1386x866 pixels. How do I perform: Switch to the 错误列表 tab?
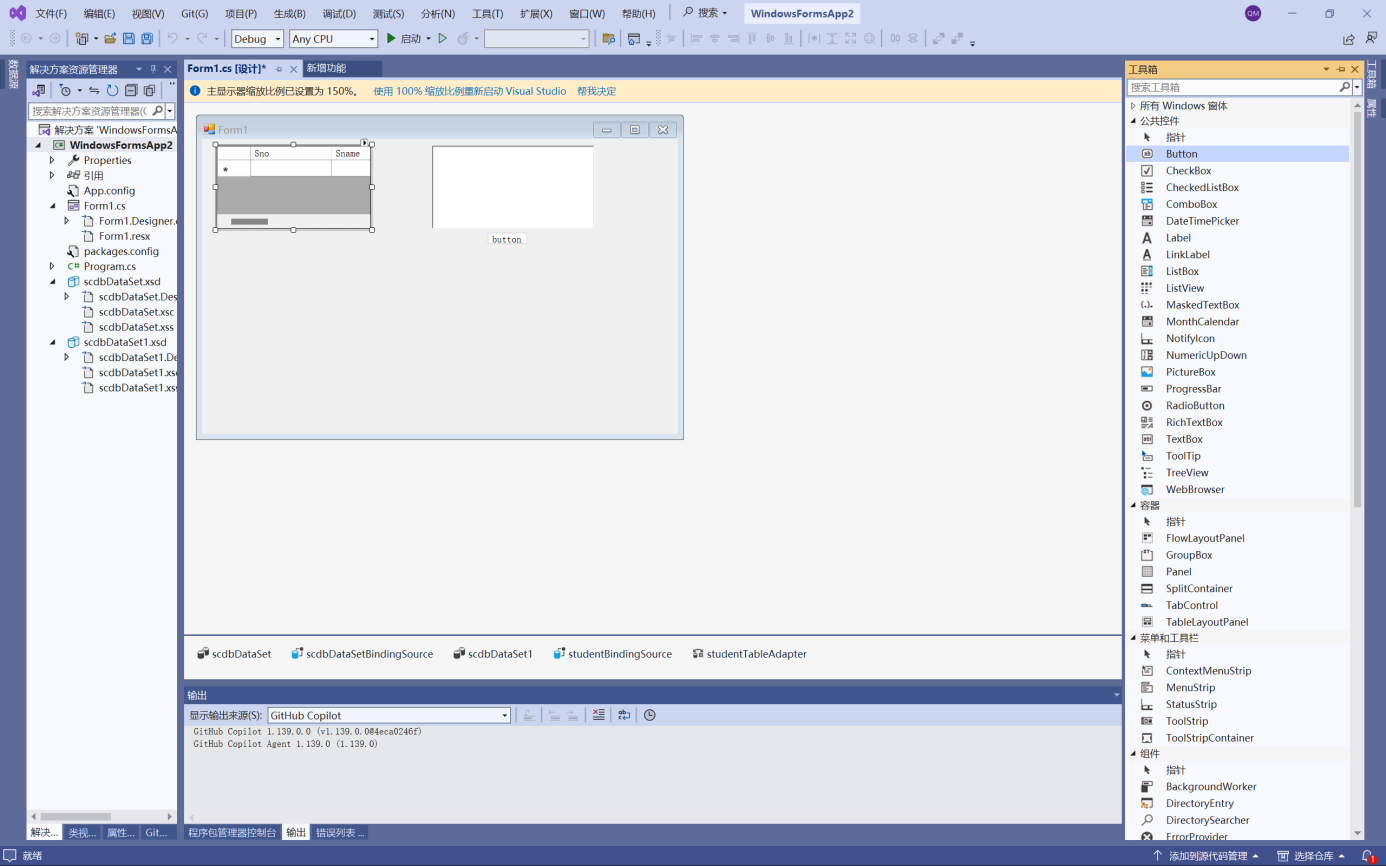[x=340, y=832]
